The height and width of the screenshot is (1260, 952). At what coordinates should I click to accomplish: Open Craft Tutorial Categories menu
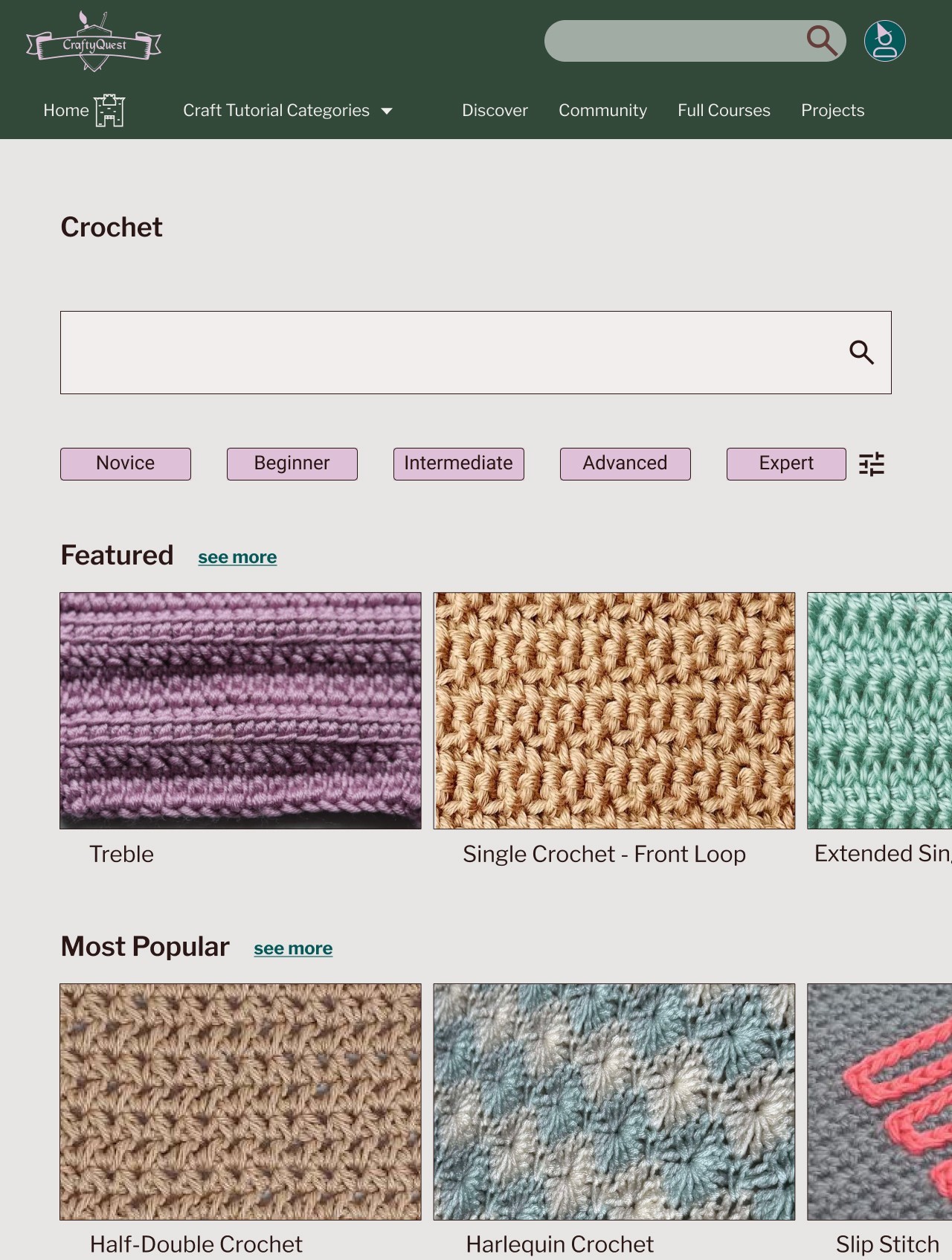click(276, 110)
